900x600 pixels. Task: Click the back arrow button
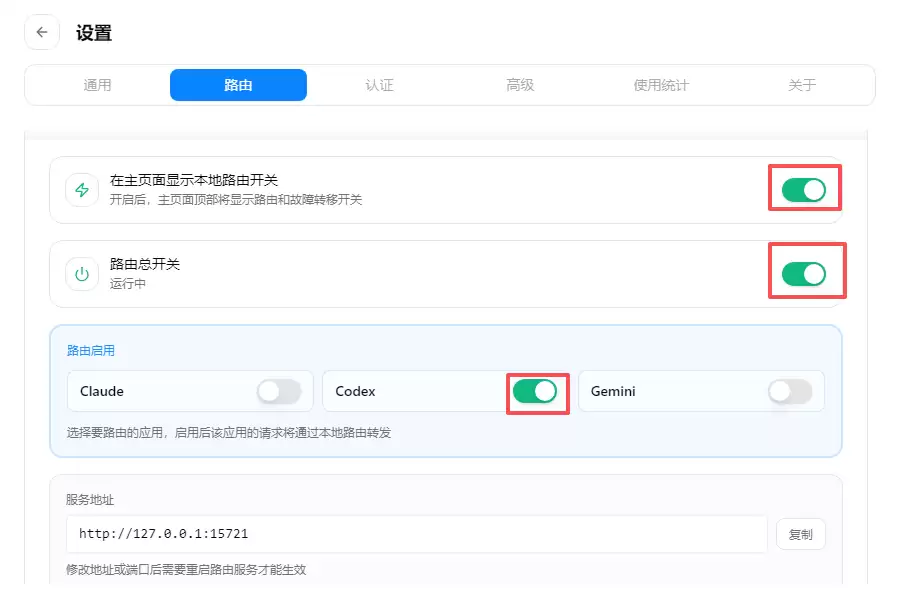point(42,32)
